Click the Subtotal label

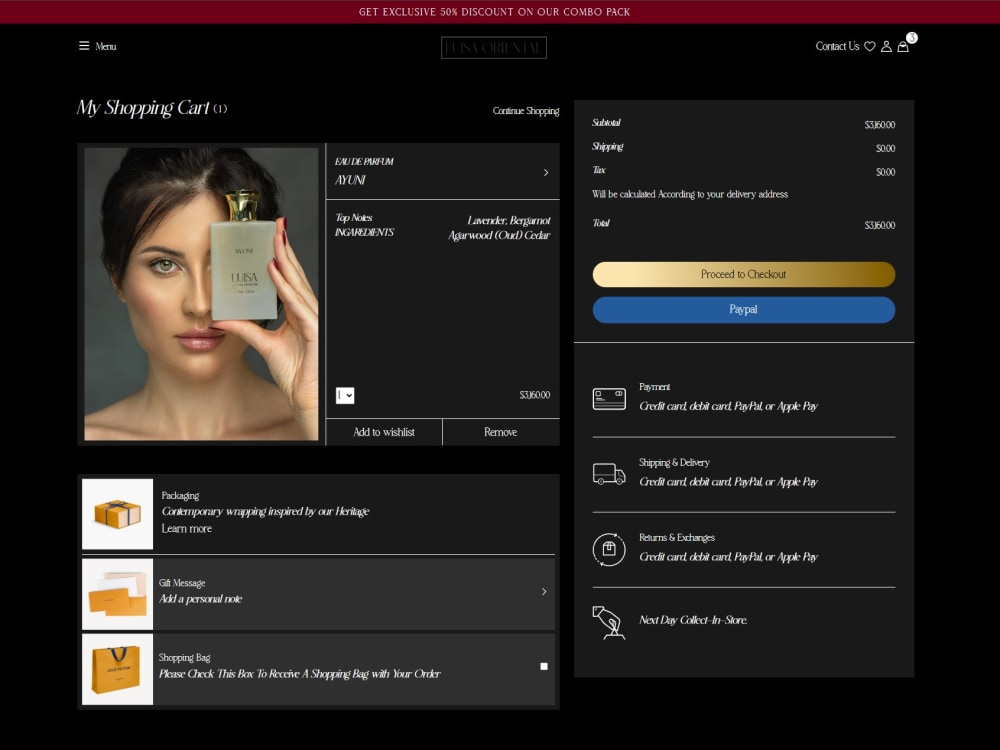coord(606,122)
